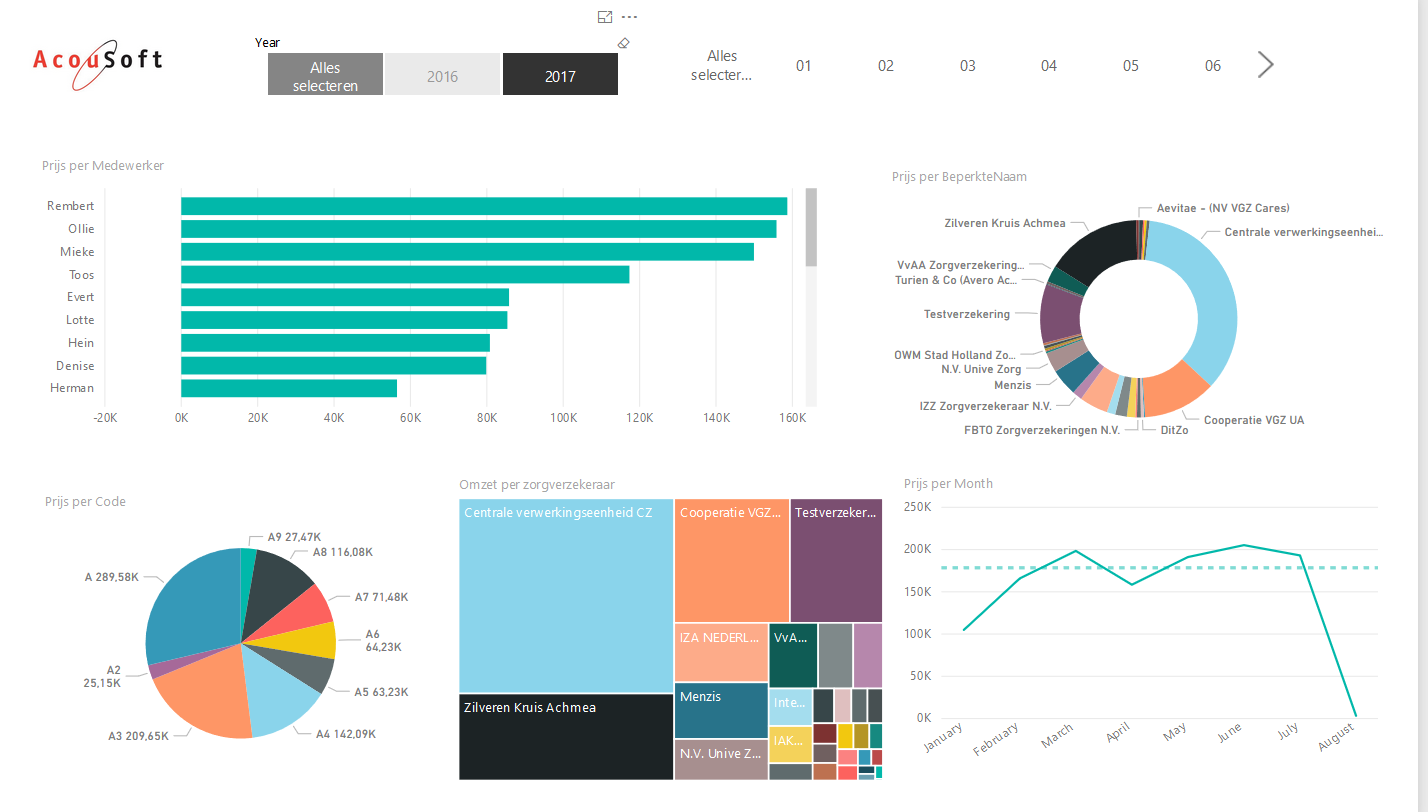This screenshot has width=1428, height=812.
Task: Click the 'N.V. Unive Zorg' donut label
Action: (981, 369)
